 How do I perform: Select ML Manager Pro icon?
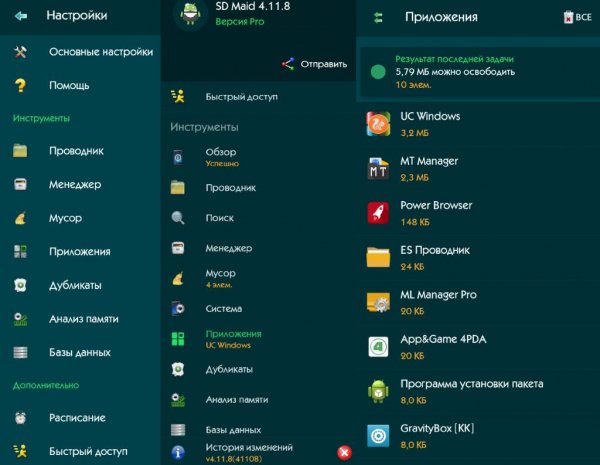click(378, 302)
